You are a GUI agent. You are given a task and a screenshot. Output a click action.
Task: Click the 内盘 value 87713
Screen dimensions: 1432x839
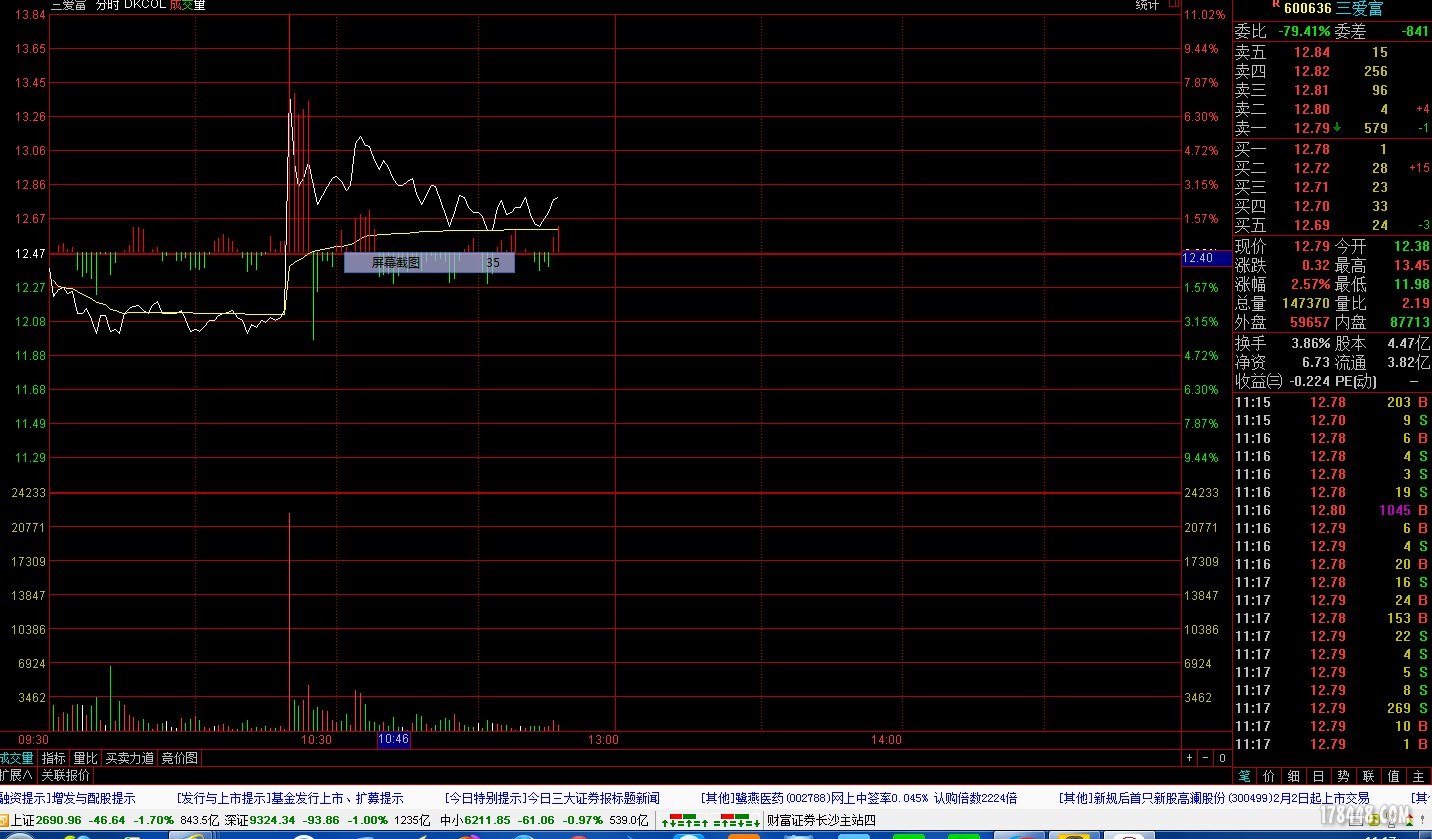point(1409,322)
